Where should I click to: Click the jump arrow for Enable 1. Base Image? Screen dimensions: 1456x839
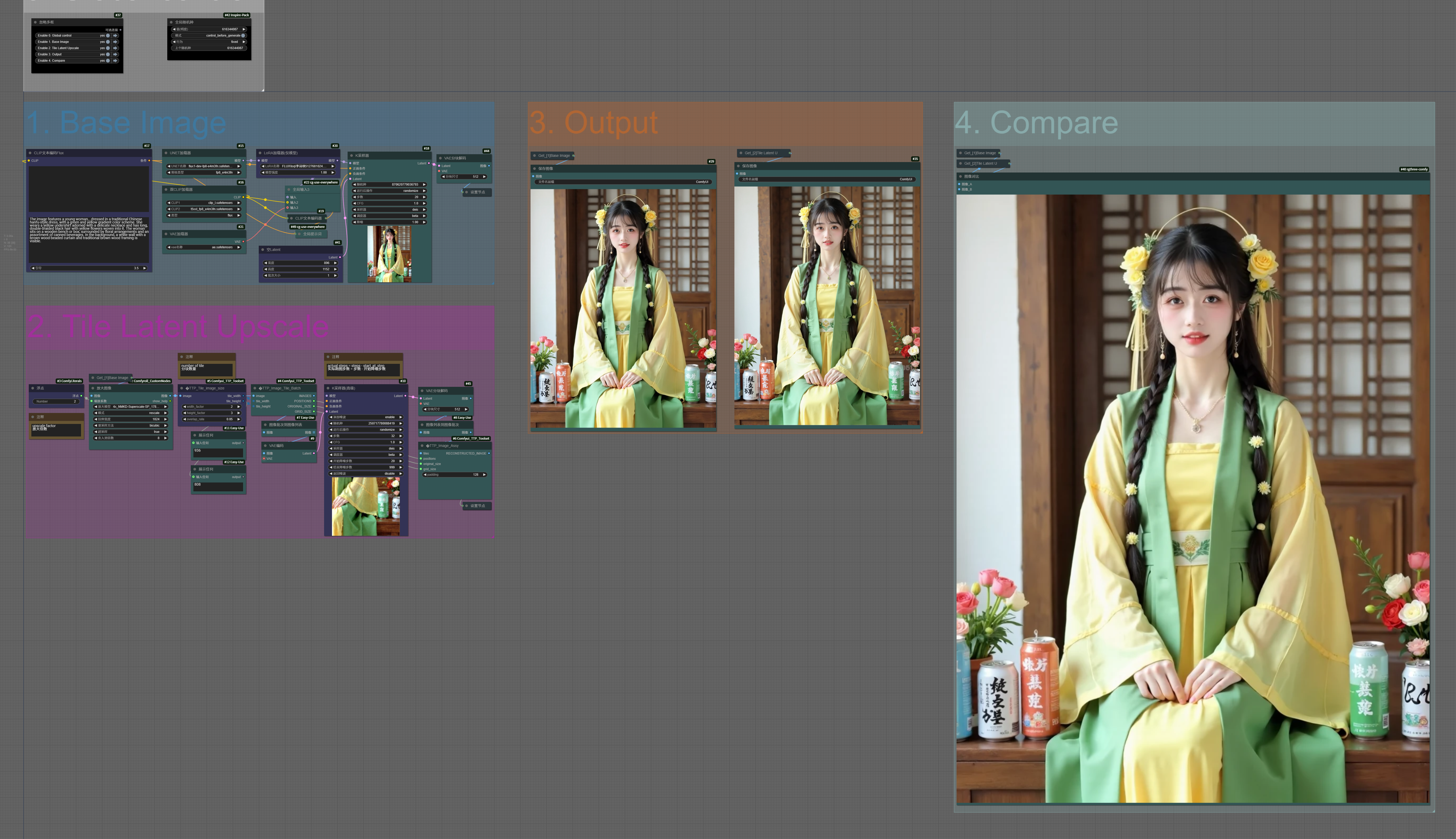(x=115, y=42)
